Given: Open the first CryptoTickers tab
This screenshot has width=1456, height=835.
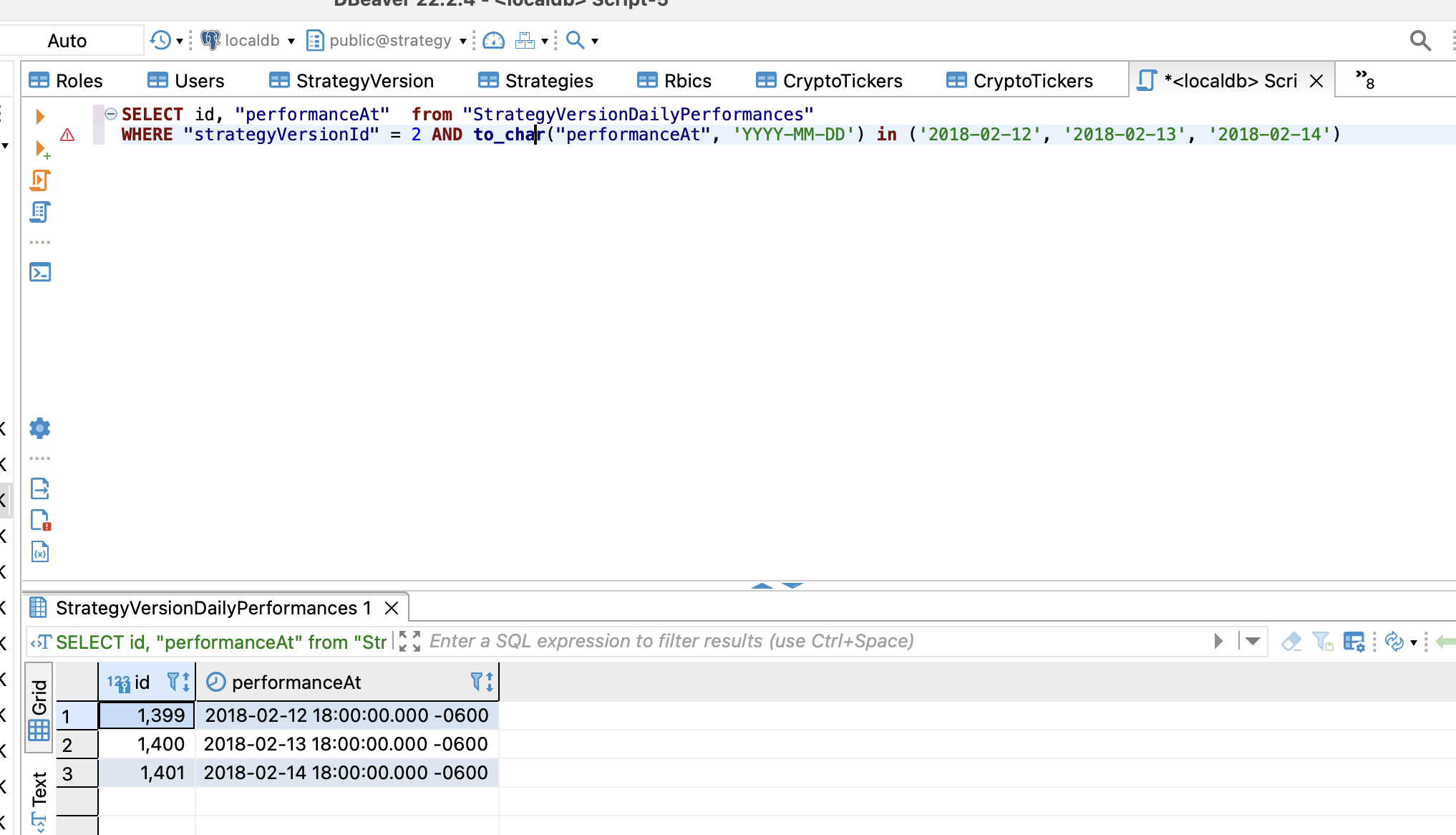Looking at the screenshot, I should point(830,81).
